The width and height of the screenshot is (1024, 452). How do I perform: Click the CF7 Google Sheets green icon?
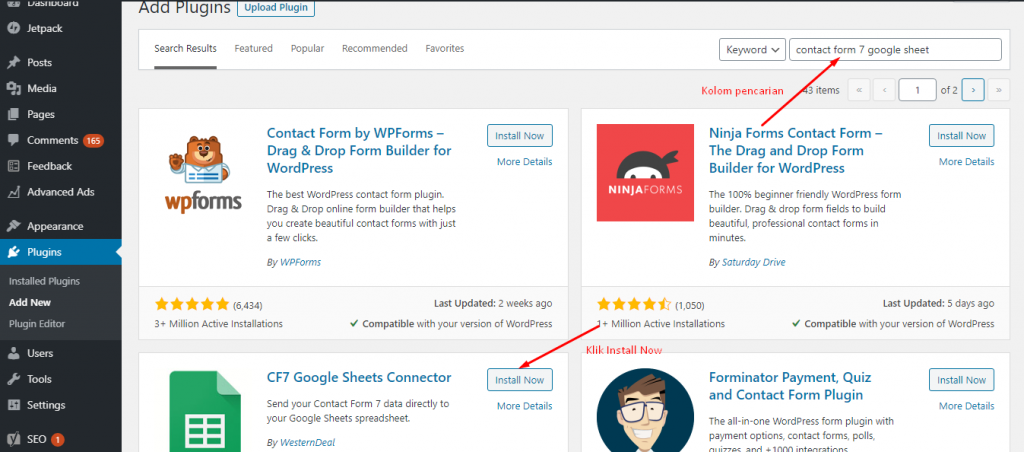point(204,410)
